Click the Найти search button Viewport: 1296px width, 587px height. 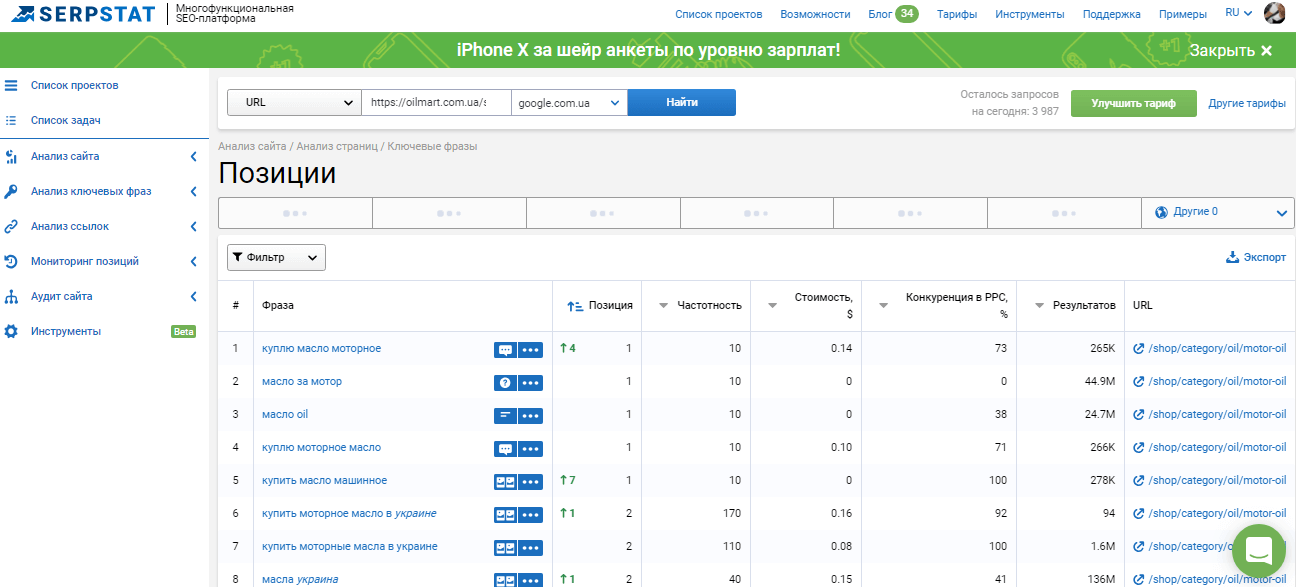(x=681, y=102)
